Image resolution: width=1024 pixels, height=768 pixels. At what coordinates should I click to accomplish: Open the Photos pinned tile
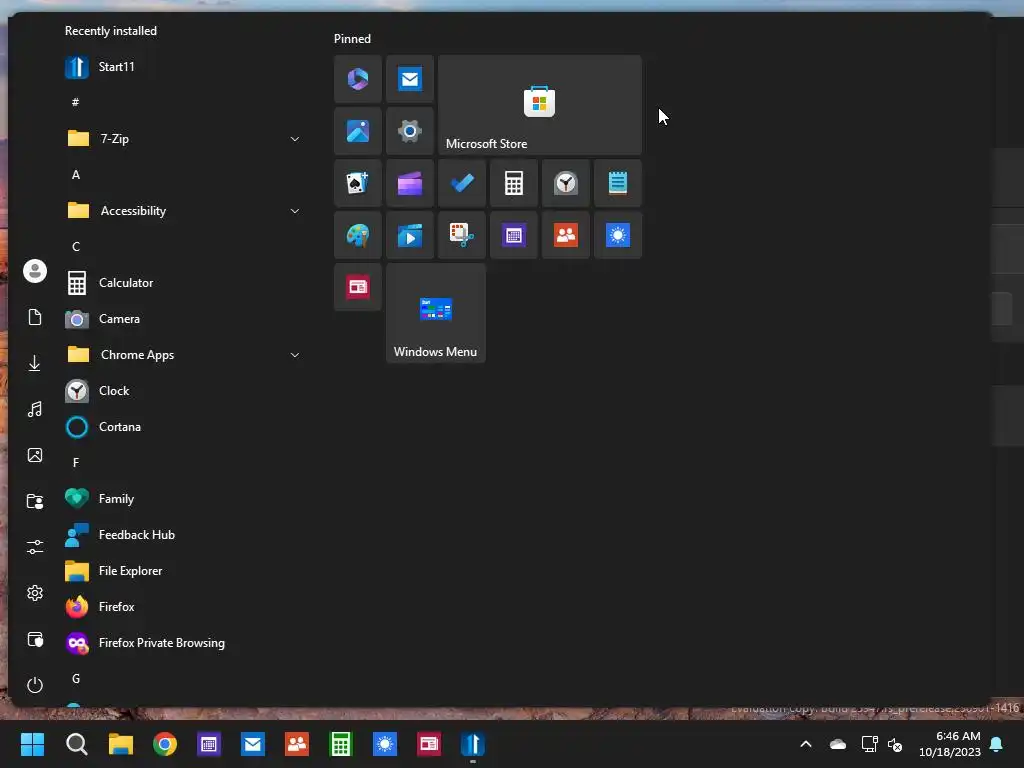point(358,131)
